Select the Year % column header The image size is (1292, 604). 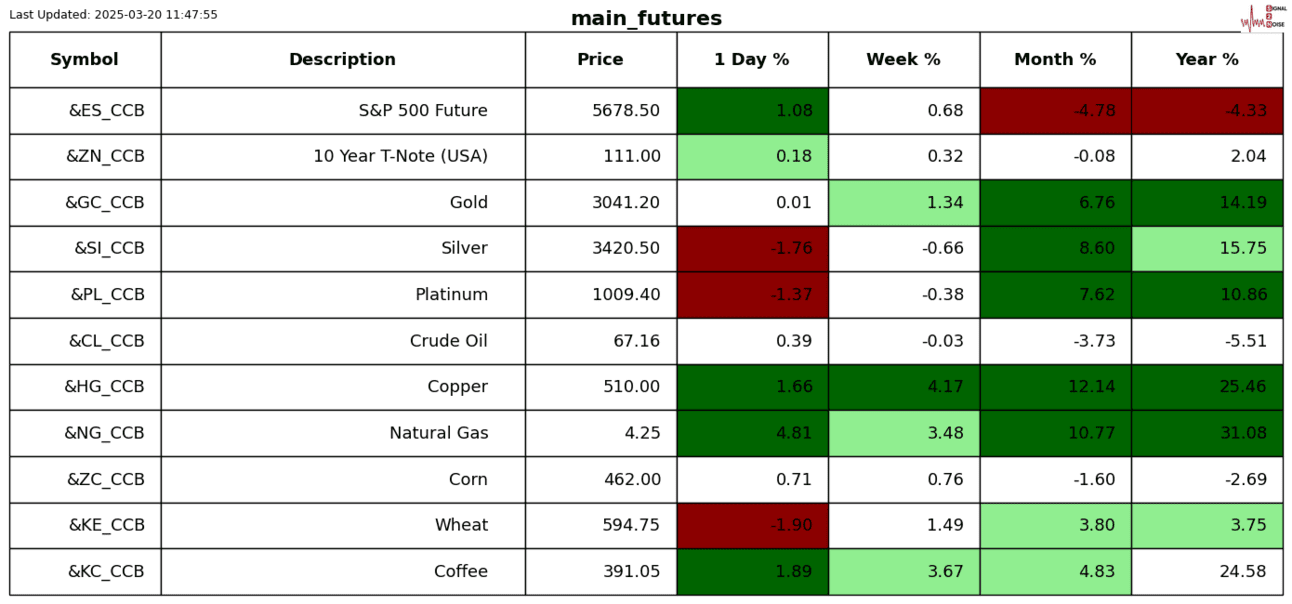click(1207, 60)
